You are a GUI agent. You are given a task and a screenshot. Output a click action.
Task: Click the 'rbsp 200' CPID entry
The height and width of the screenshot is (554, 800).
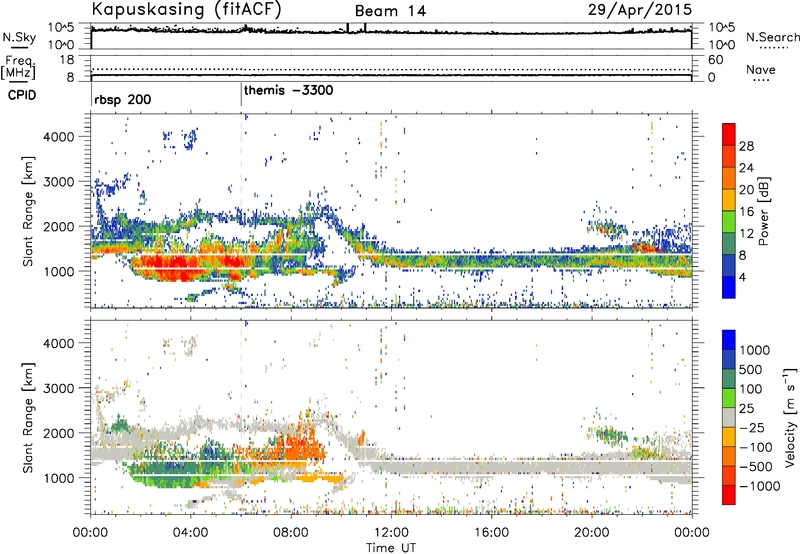click(x=122, y=99)
